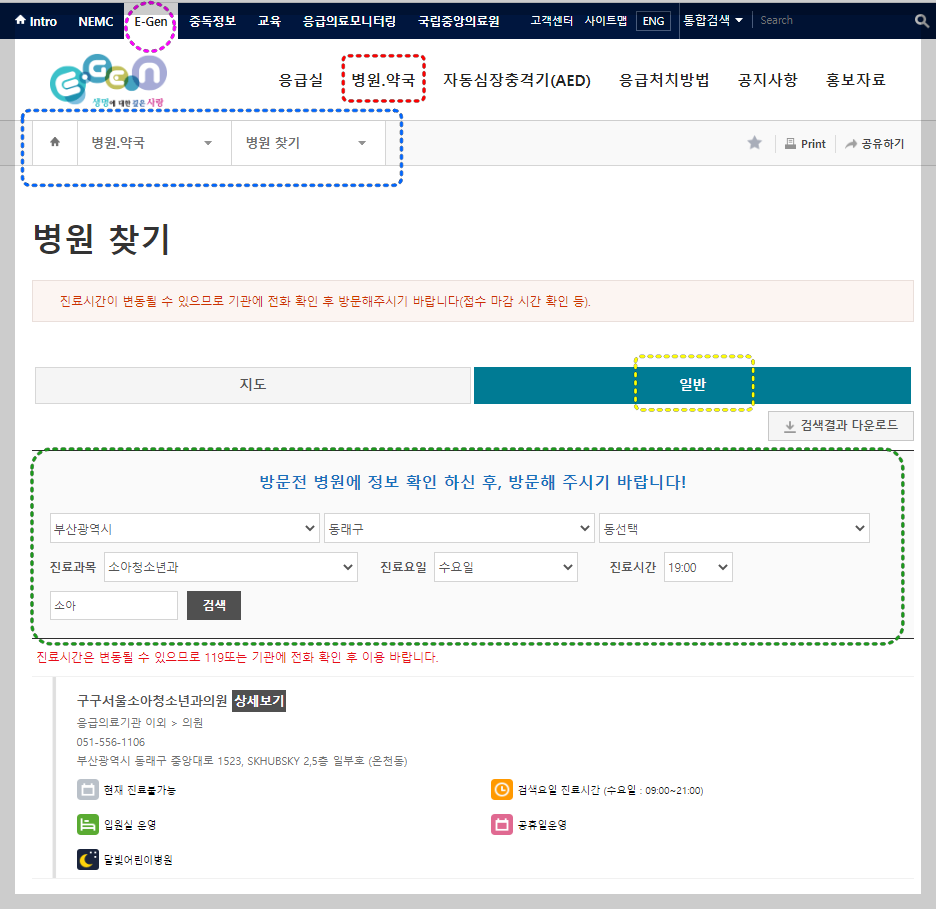This screenshot has width=936, height=909.
Task: Select 중독정보 from the top navigation
Action: 211,19
